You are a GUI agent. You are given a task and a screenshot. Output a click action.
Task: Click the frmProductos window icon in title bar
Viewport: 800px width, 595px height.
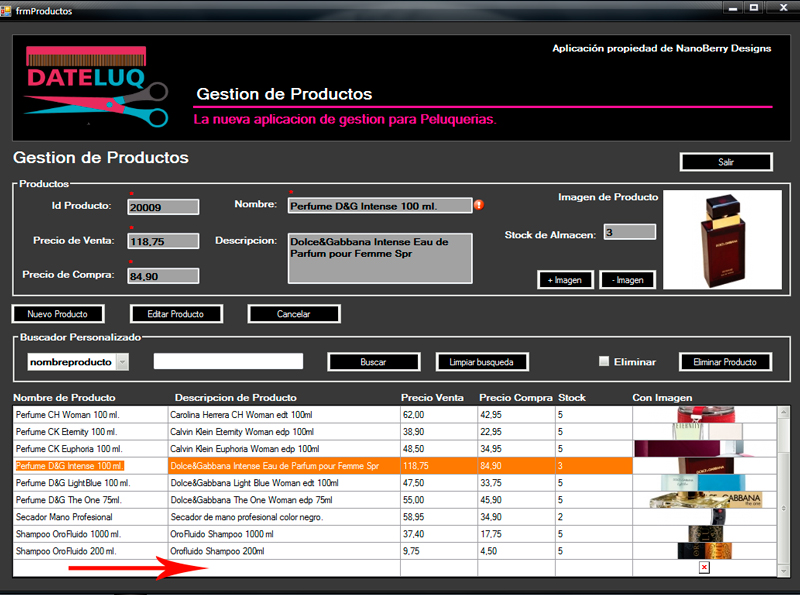[x=6, y=10]
